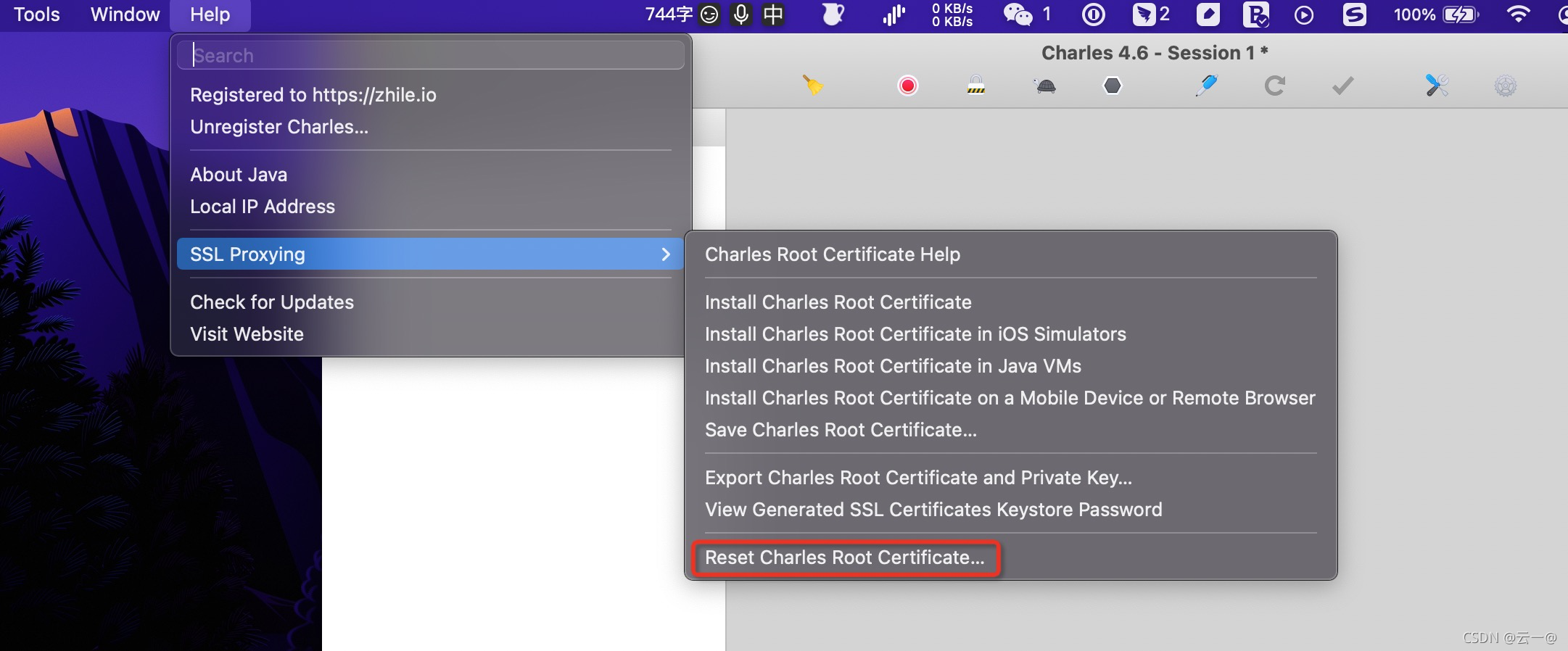Toggle throttling turtle icon
This screenshot has height=651, width=1568.
click(x=1045, y=86)
